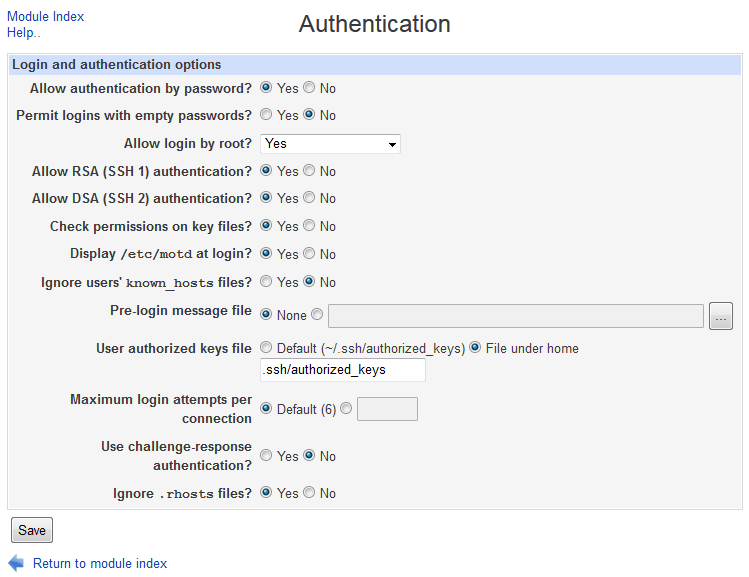The width and height of the screenshot is (749, 577).
Task: Open the Allow login by root dropdown
Action: tap(330, 144)
